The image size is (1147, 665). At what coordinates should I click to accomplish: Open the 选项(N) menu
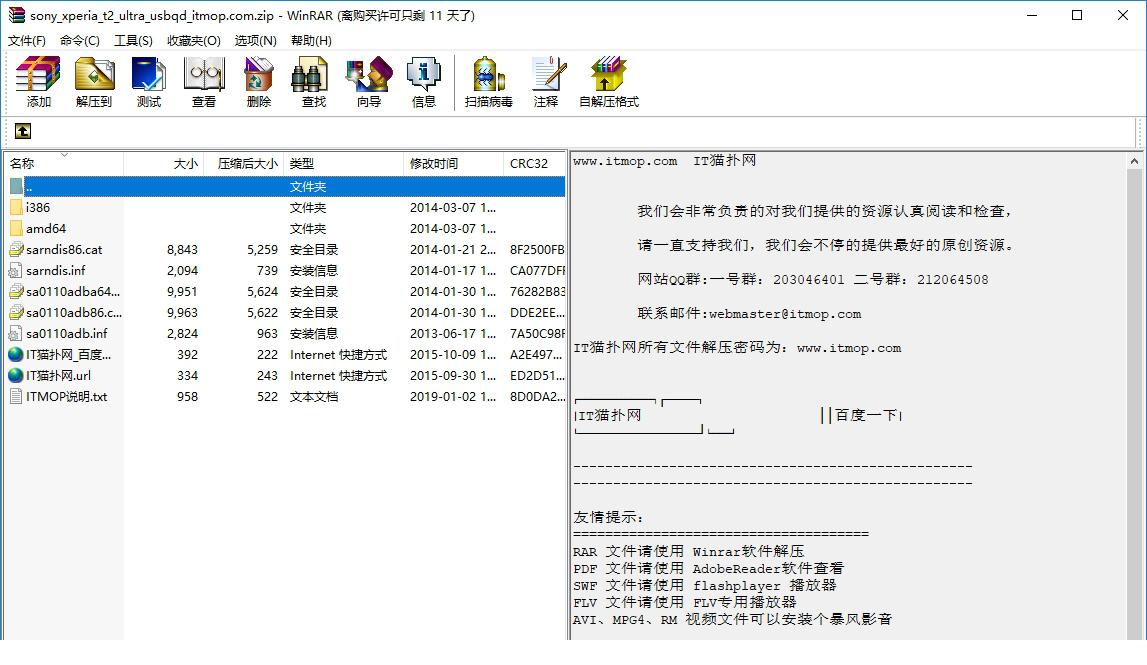point(255,41)
